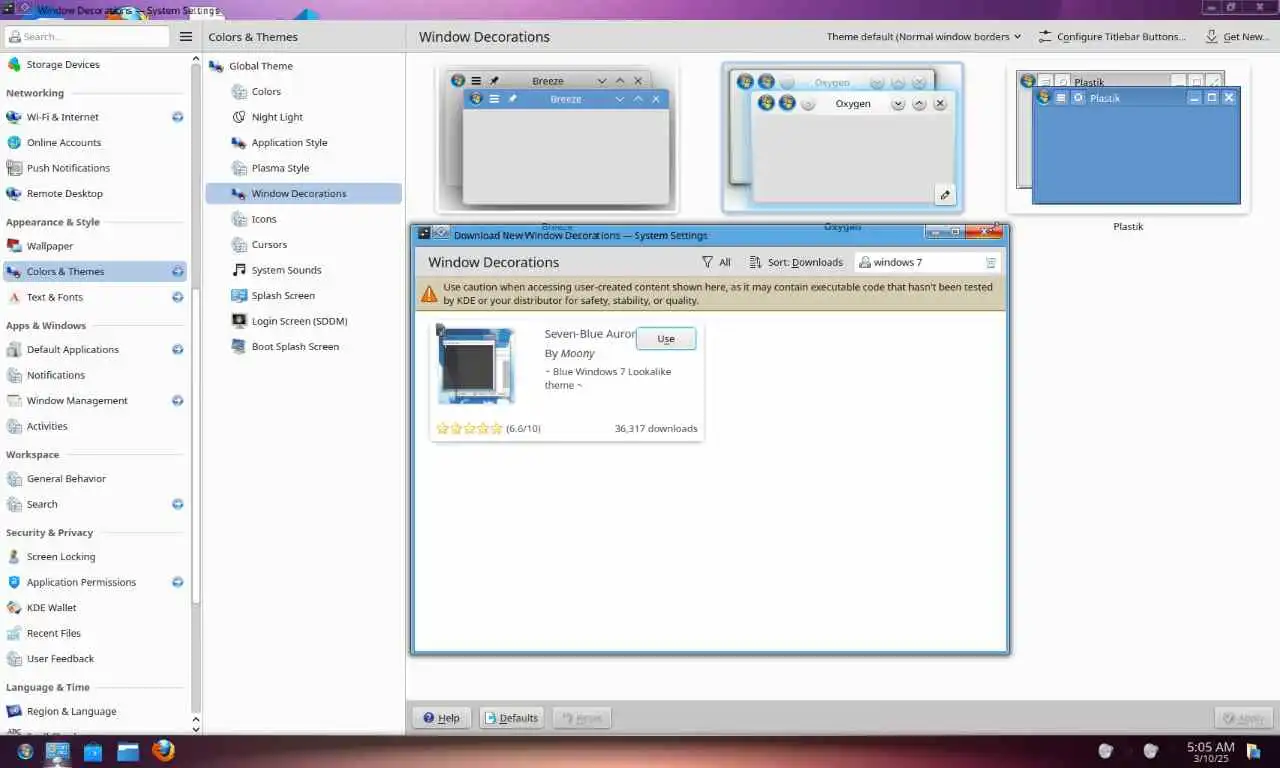Click the taskbar clock
Image resolution: width=1280 pixels, height=768 pixels.
(1210, 752)
